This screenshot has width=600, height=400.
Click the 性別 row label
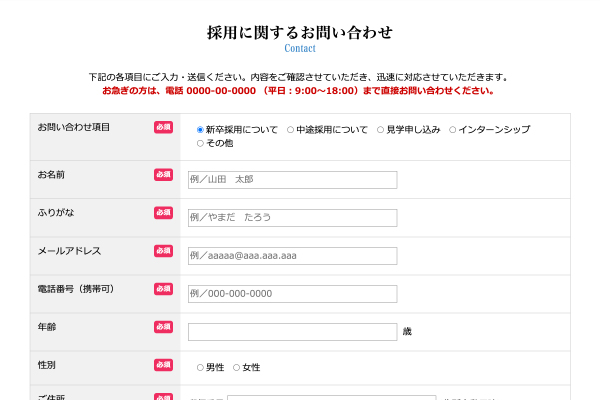coord(46,365)
